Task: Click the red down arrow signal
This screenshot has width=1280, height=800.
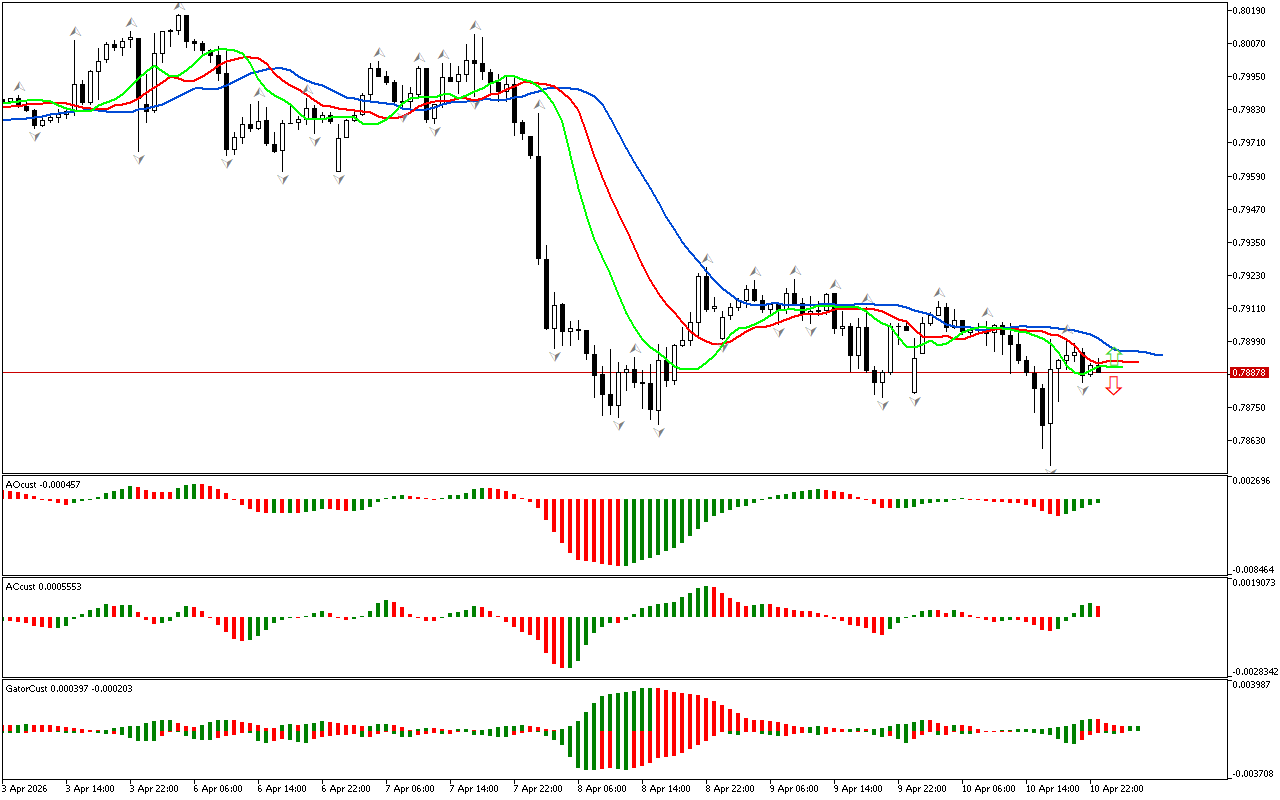Action: click(x=1113, y=387)
